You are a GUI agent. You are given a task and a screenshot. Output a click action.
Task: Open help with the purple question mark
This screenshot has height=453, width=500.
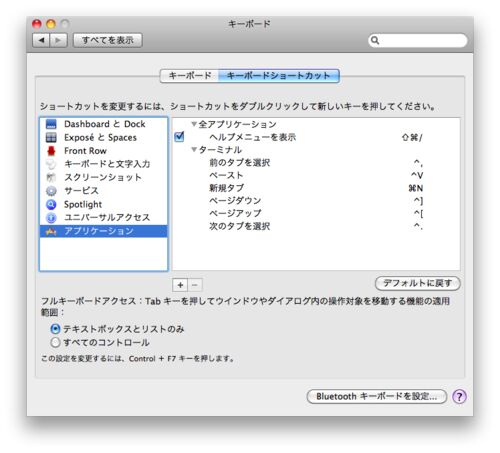[x=459, y=397]
